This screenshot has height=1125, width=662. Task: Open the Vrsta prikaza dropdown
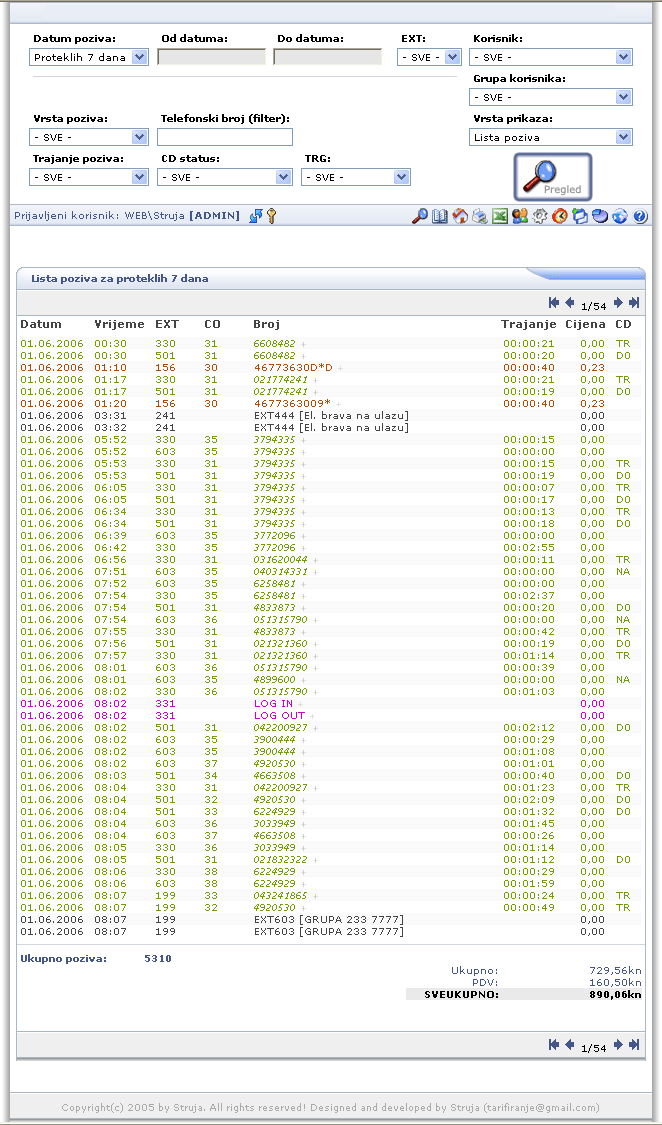551,137
